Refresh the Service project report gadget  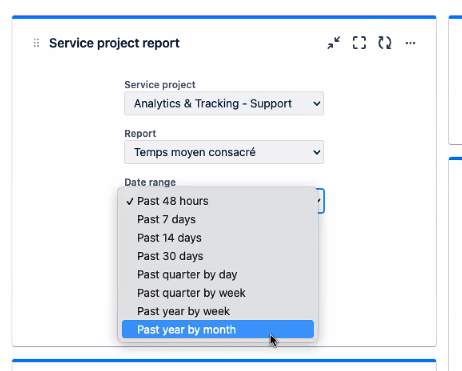click(x=385, y=43)
